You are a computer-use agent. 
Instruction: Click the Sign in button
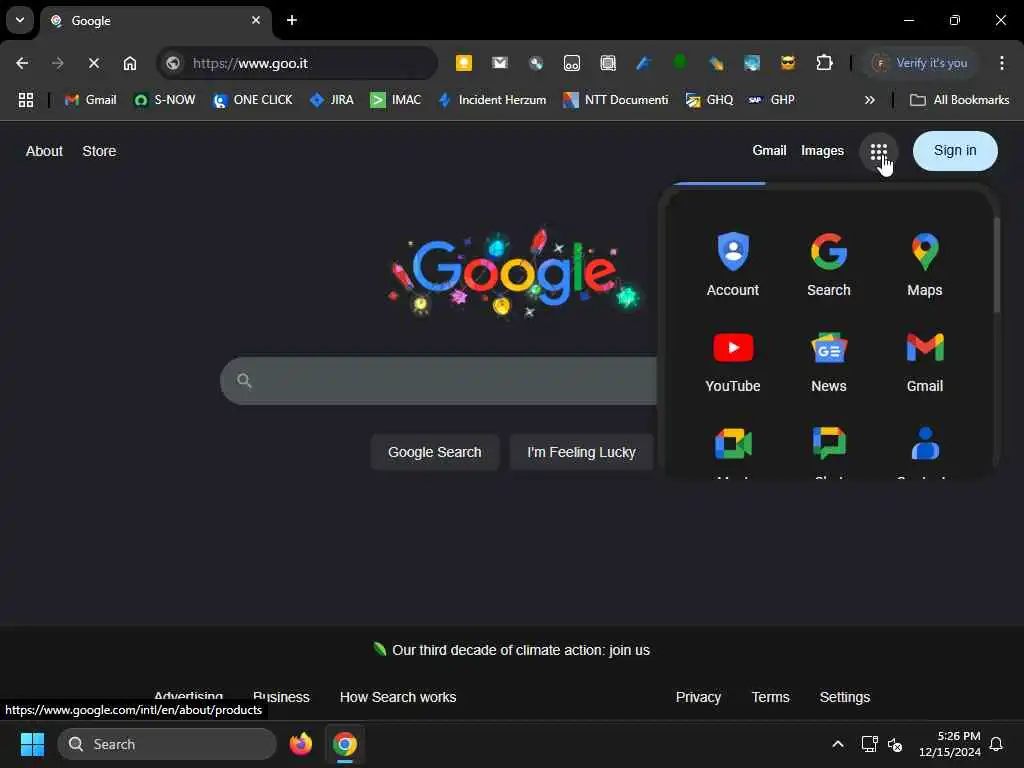955,151
